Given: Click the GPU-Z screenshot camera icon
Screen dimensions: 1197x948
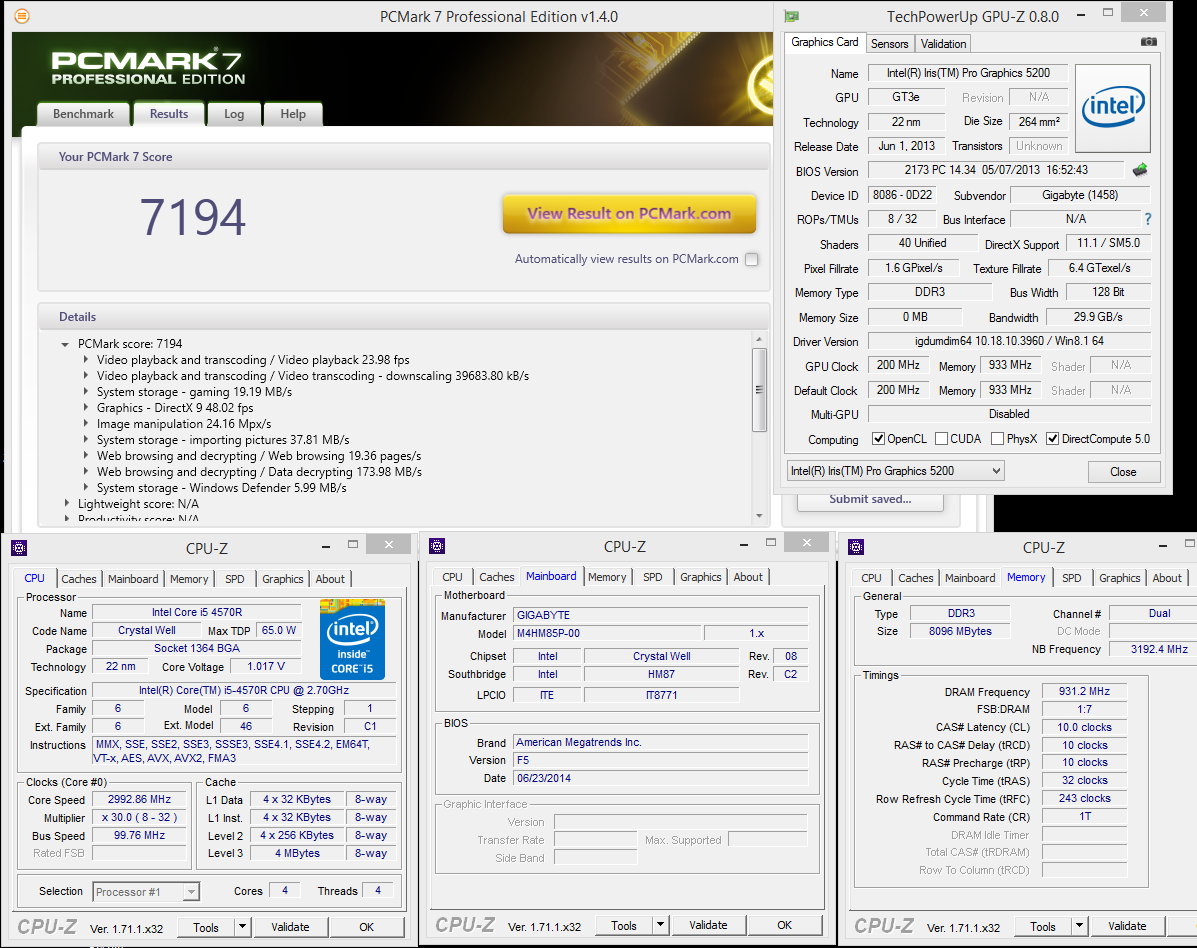Looking at the screenshot, I should point(1148,42).
